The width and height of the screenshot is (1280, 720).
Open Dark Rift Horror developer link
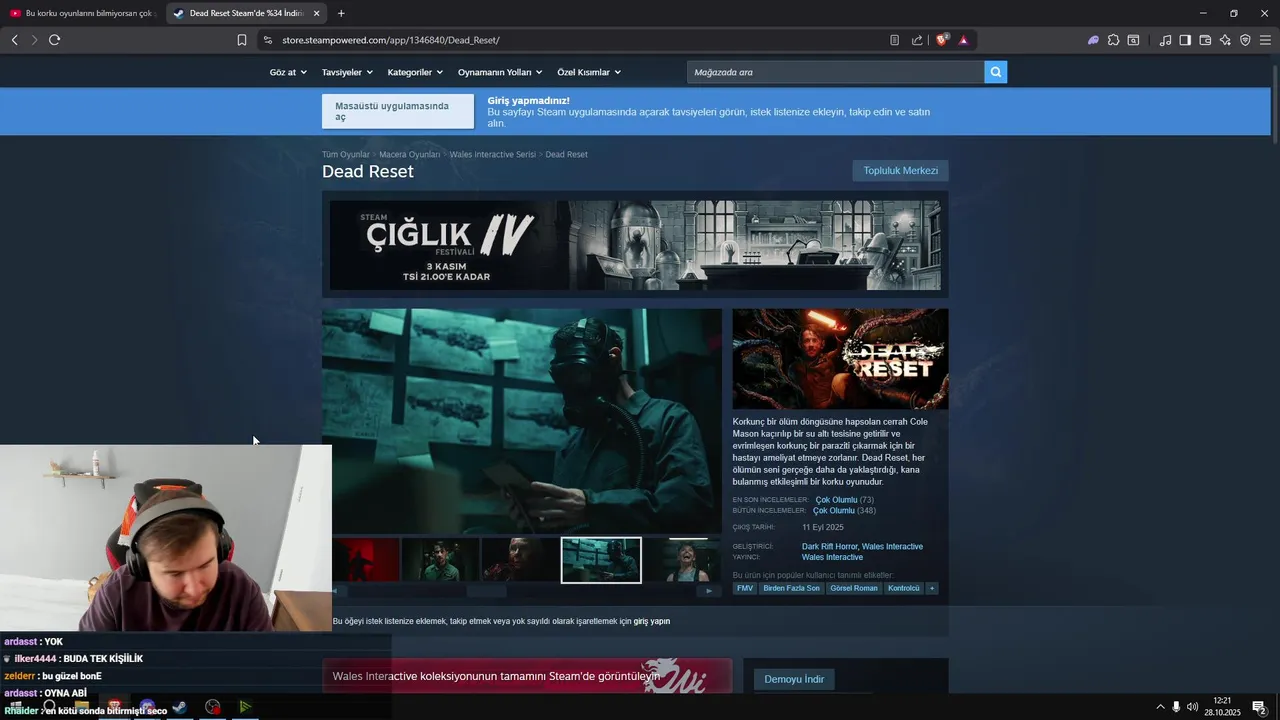829,547
